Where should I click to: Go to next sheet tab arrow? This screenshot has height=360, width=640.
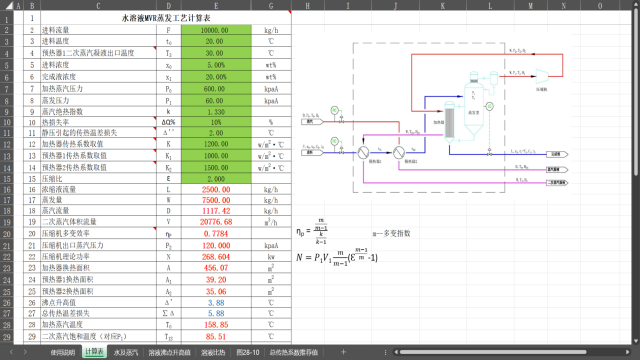(x=25, y=352)
